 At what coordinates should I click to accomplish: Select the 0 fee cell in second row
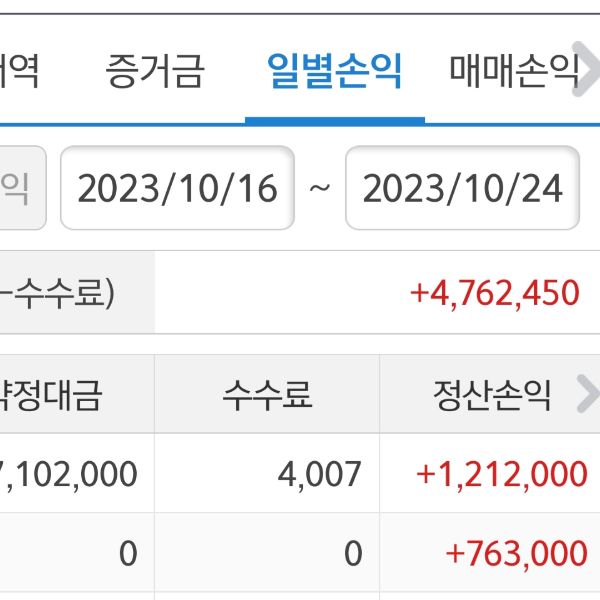[352, 553]
